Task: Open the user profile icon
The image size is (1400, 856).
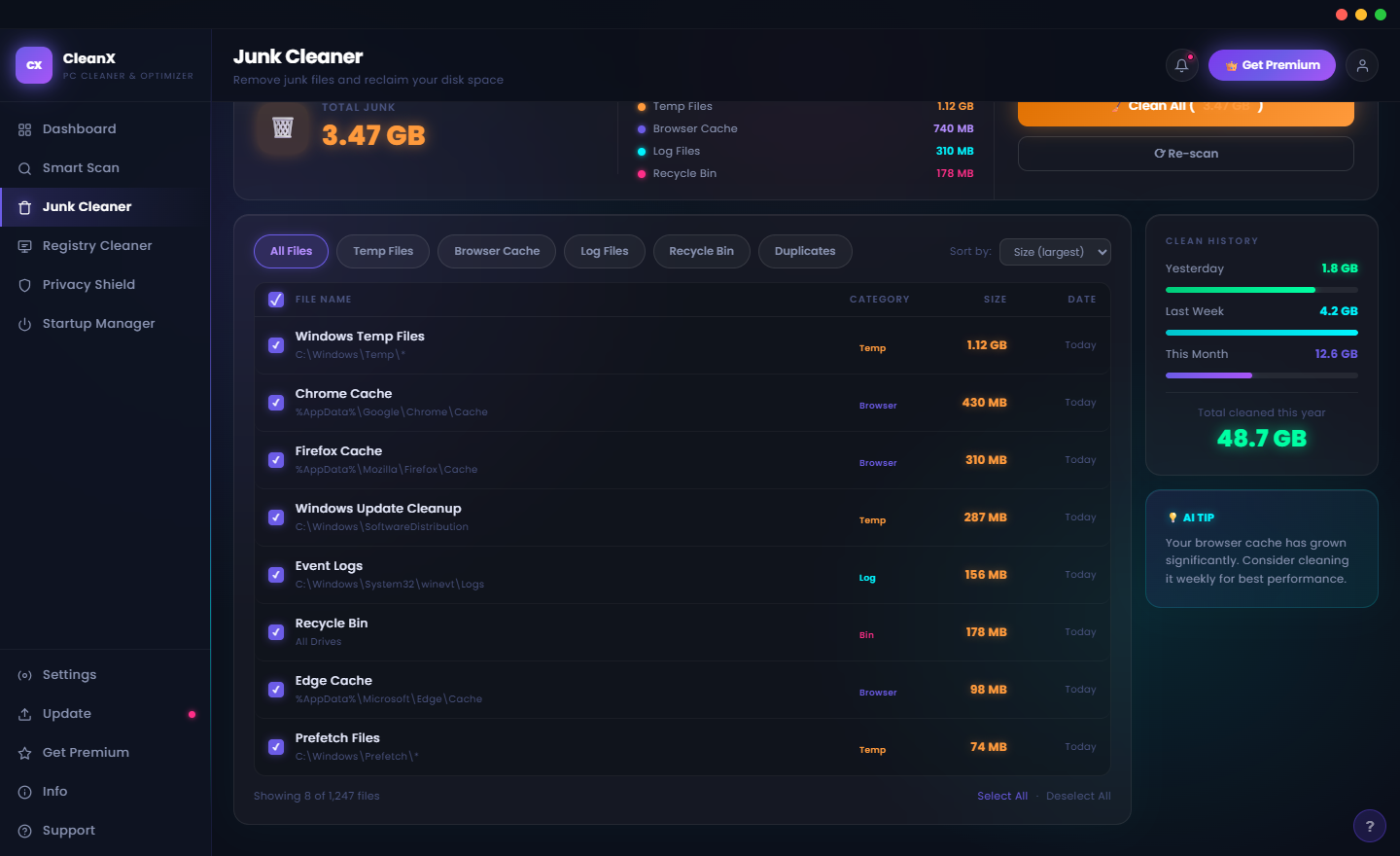Action: pyautogui.click(x=1362, y=65)
